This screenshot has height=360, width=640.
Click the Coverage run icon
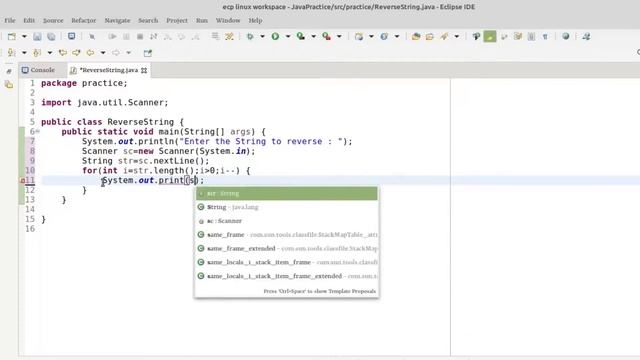tap(301, 37)
